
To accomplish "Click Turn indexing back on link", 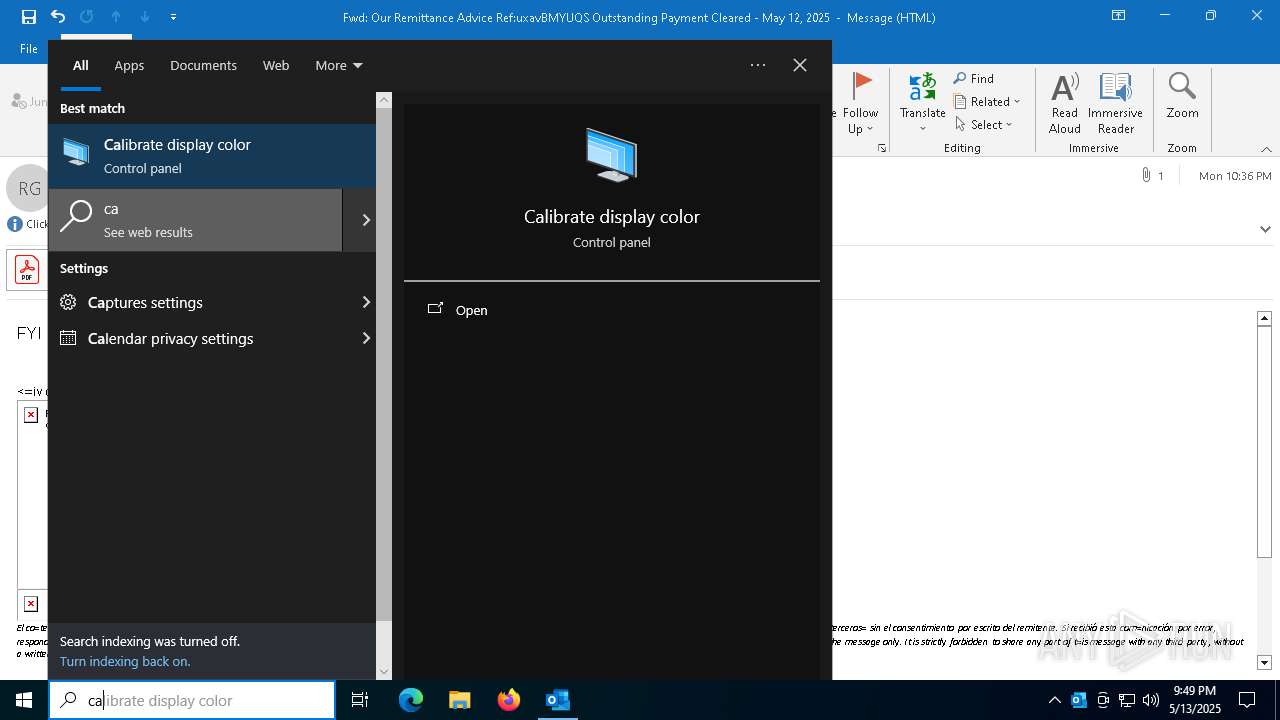I will click(x=125, y=661).
